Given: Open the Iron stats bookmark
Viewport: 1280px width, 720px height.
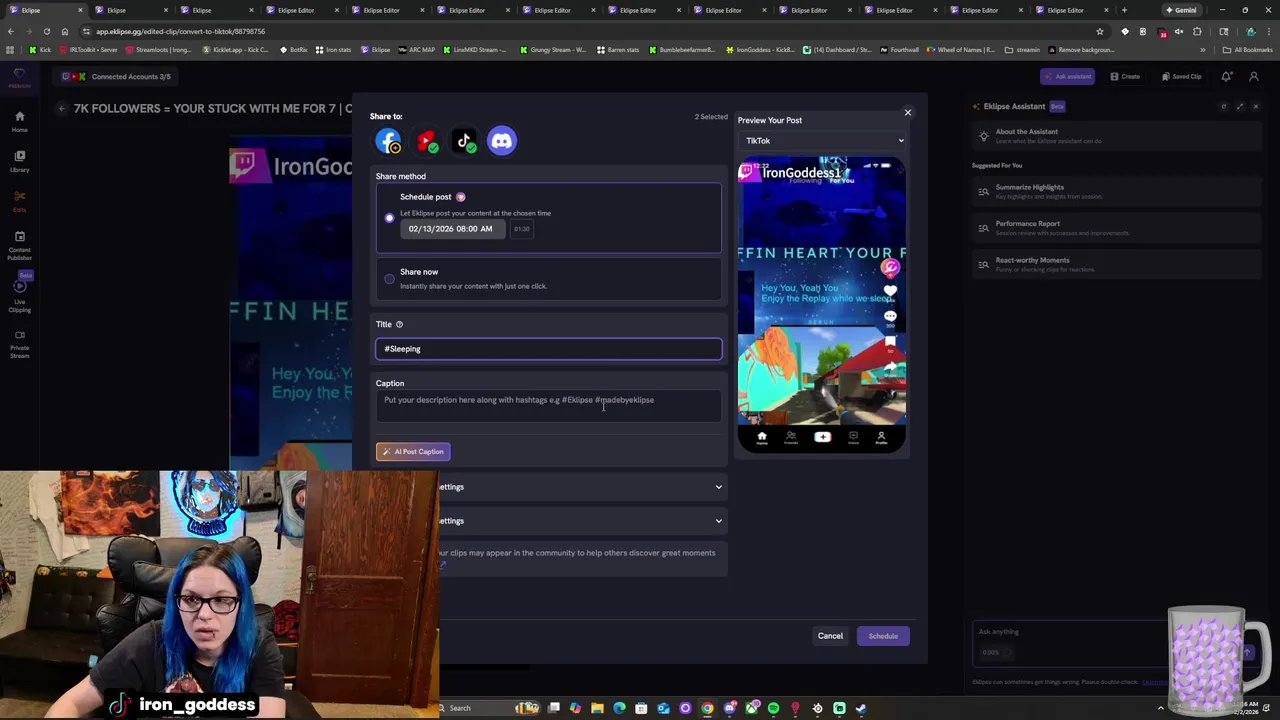Looking at the screenshot, I should (334, 50).
